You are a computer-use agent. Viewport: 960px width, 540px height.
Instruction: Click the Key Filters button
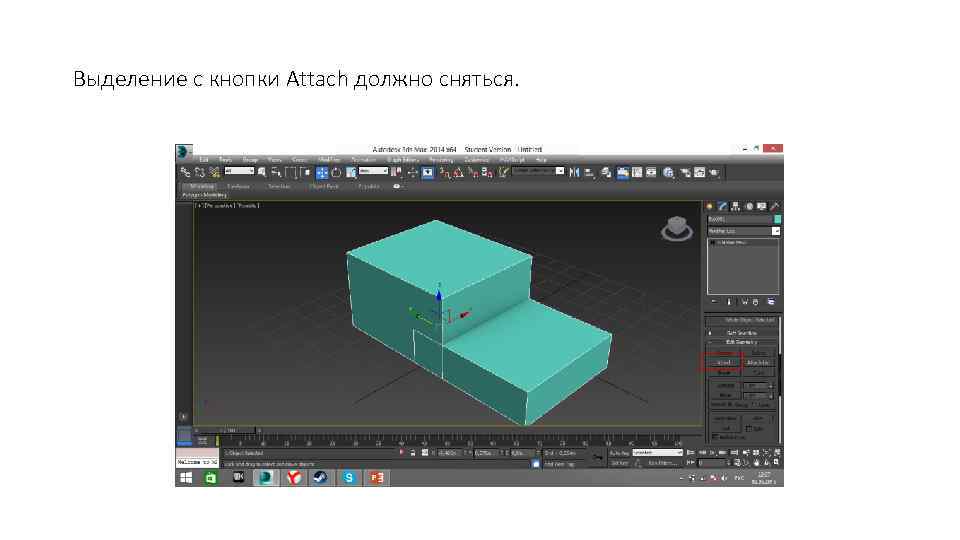[662, 463]
